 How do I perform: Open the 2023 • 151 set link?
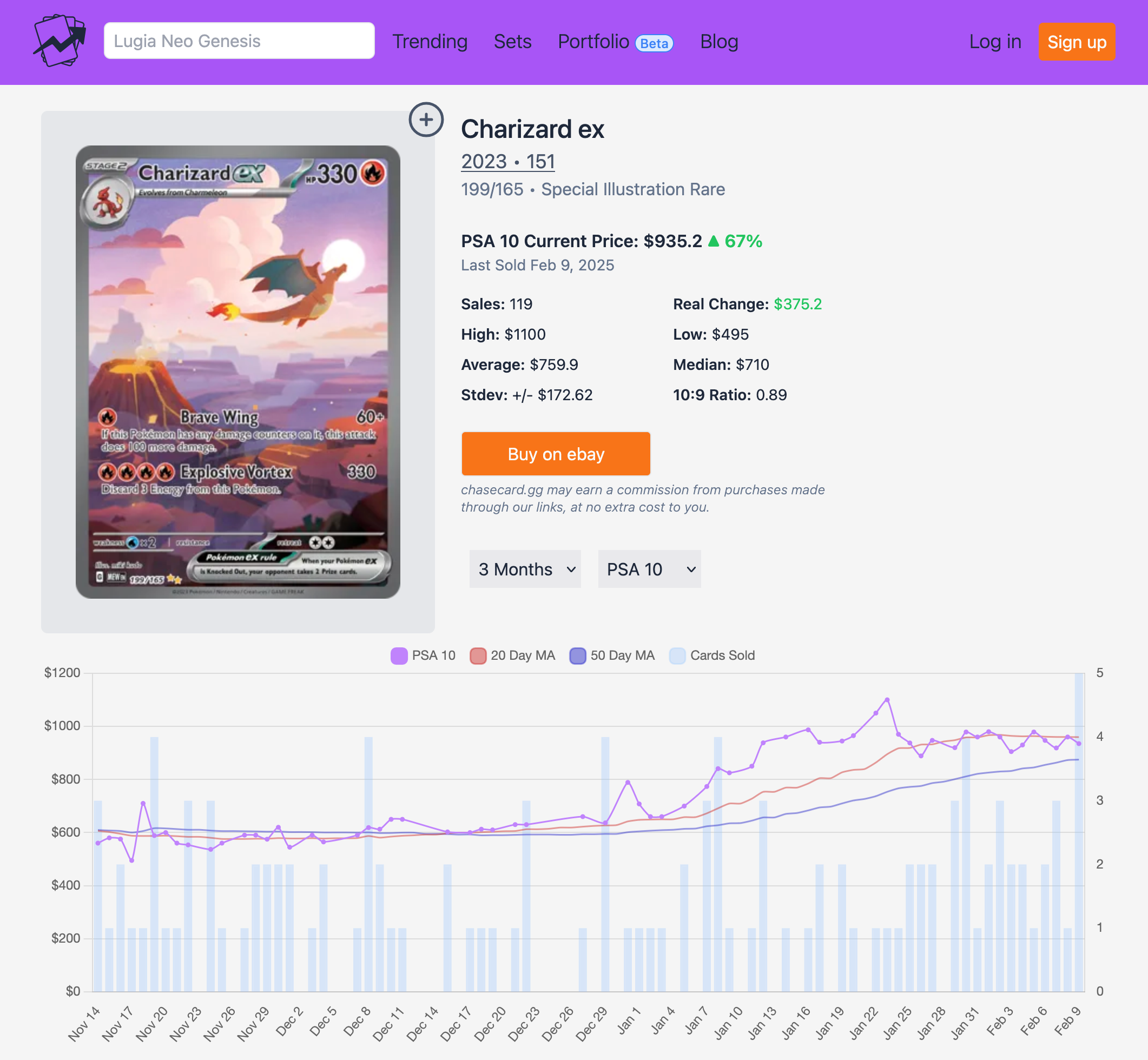[x=508, y=162]
